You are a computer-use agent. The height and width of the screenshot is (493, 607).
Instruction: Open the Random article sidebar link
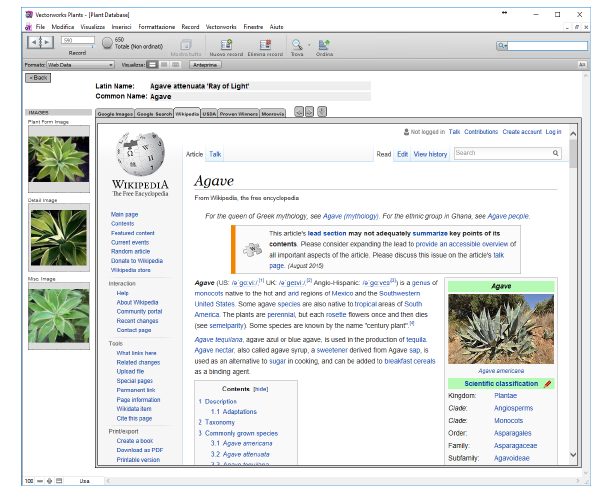130,252
